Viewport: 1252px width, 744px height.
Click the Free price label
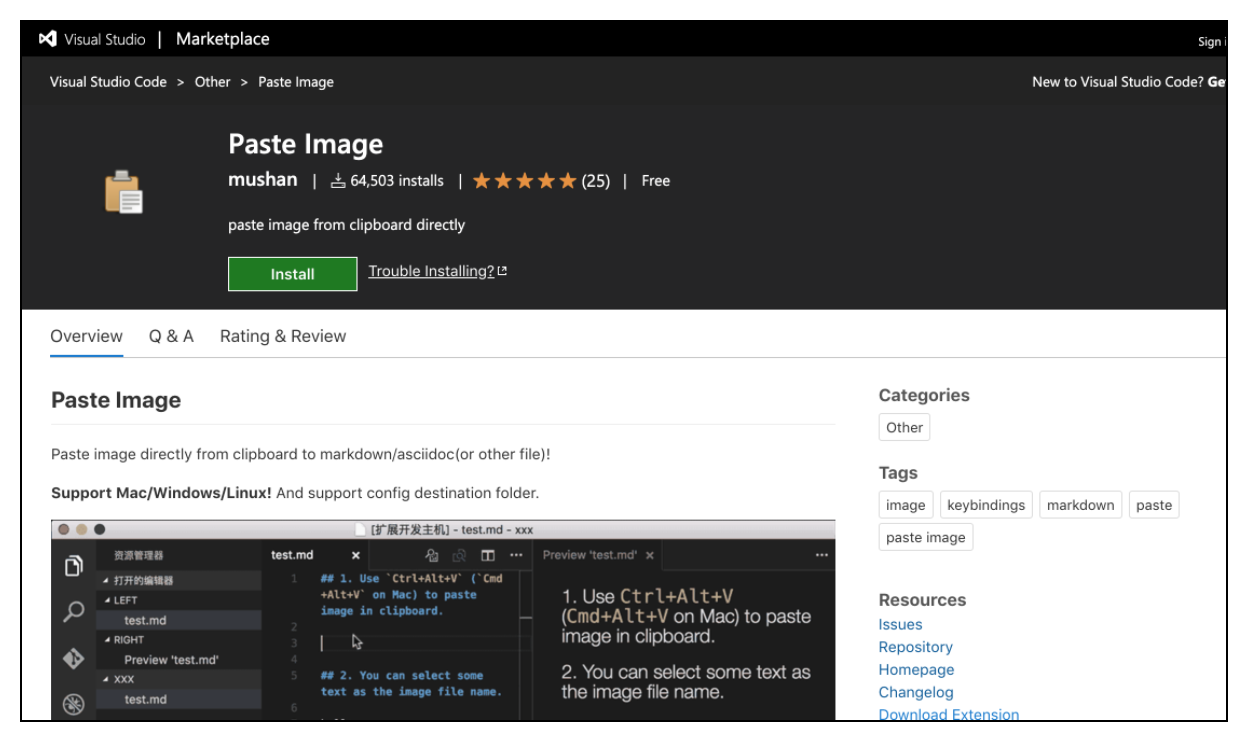(656, 181)
